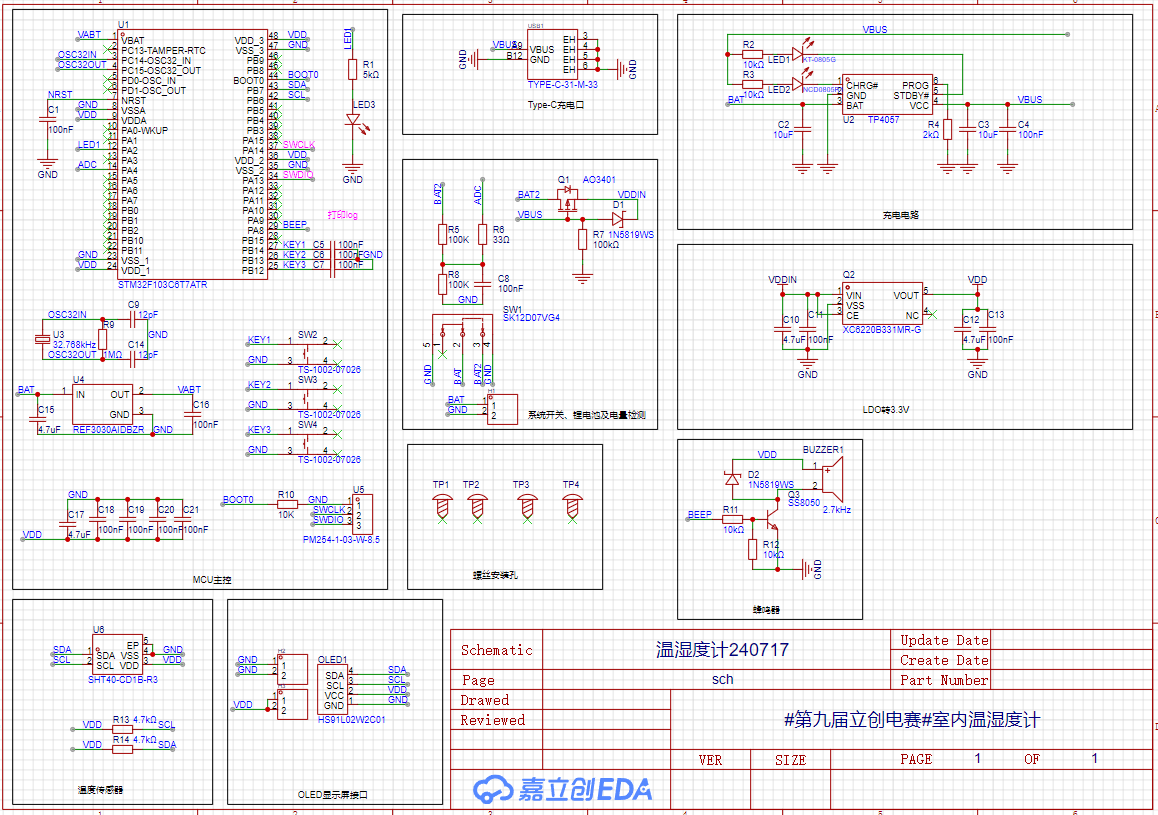This screenshot has height=815, width=1158.
Task: Click the LDO转3.3V section title
Action: point(885,410)
